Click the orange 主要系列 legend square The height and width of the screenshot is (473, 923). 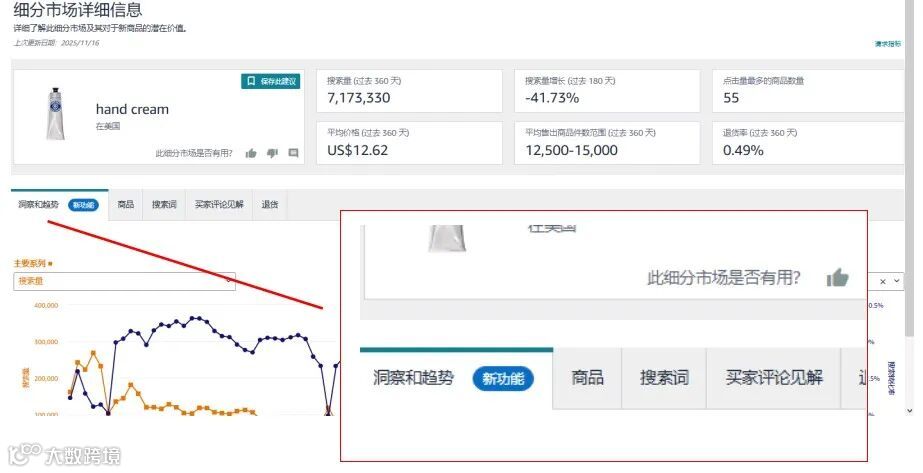(51, 264)
